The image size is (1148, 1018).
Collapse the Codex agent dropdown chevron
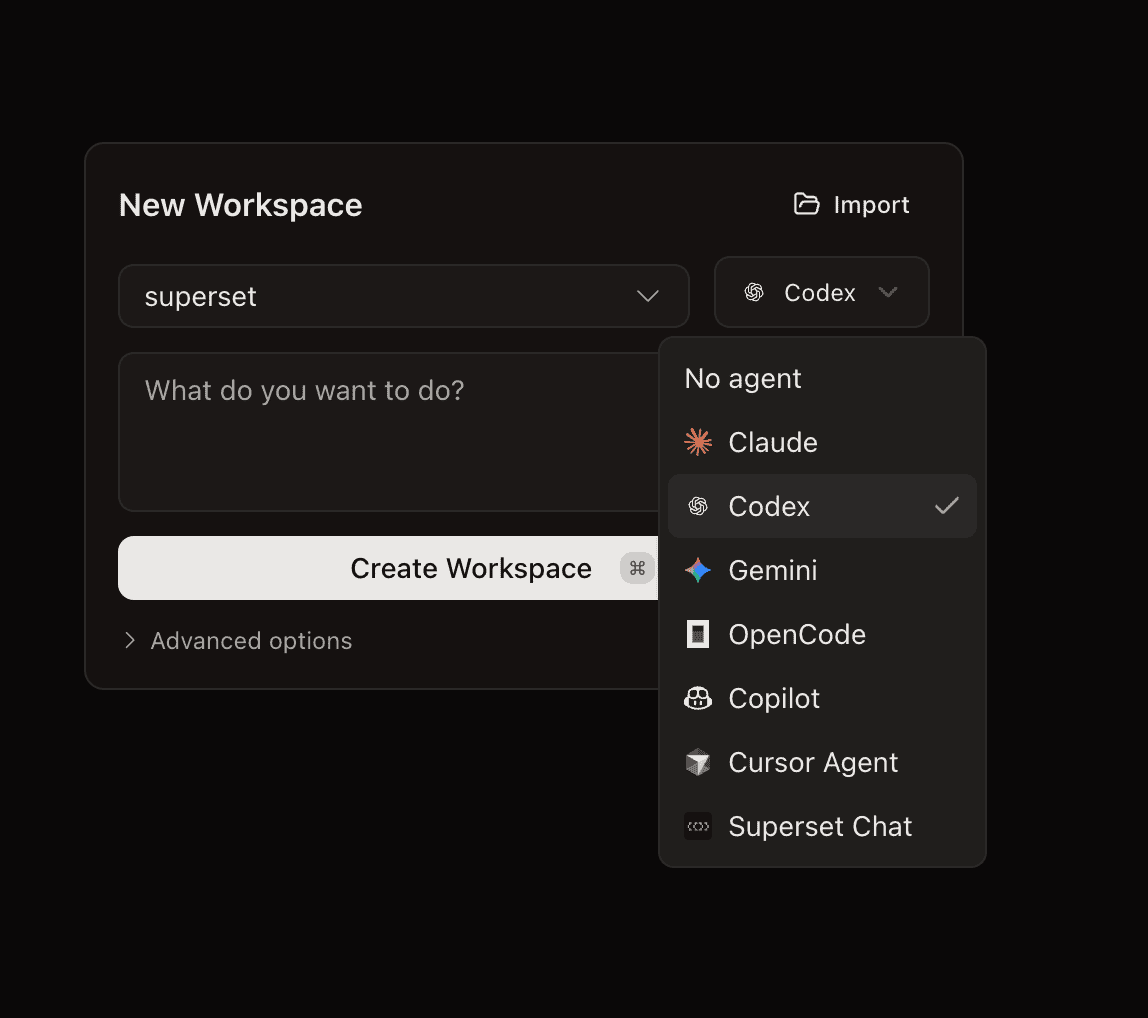tap(887, 292)
